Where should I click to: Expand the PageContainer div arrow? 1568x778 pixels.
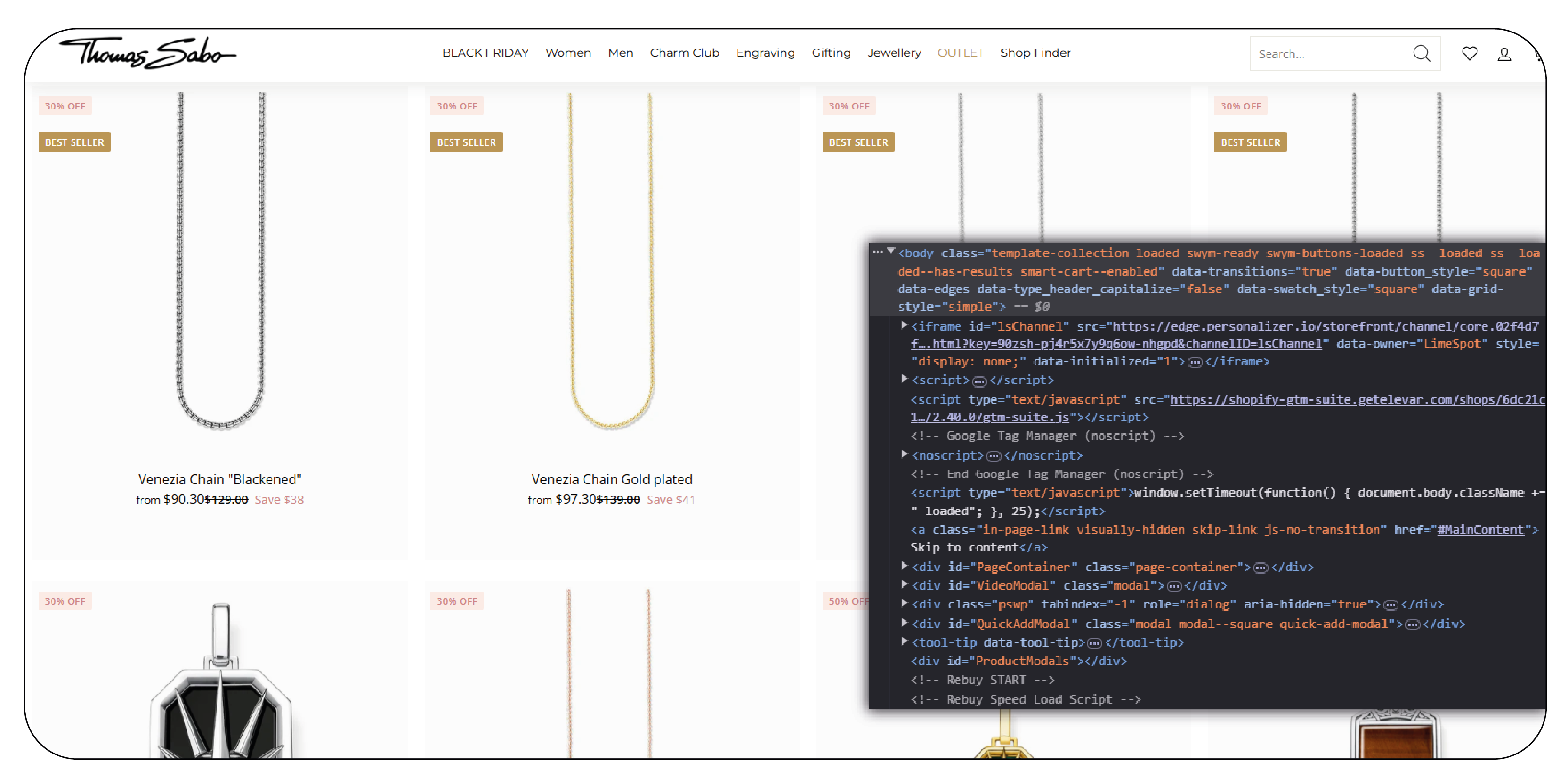[x=905, y=566]
